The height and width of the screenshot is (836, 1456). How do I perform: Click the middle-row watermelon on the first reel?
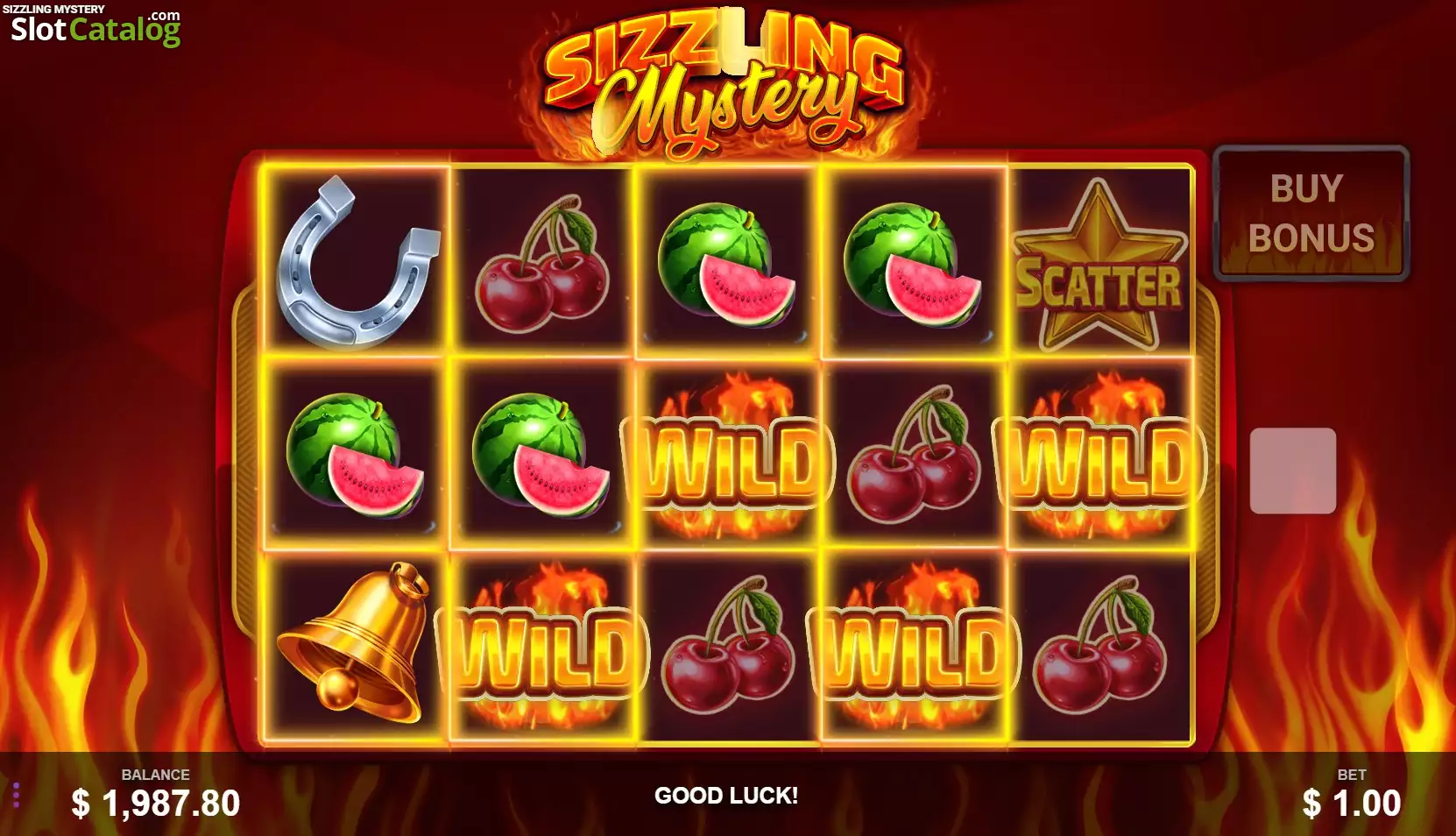click(356, 456)
